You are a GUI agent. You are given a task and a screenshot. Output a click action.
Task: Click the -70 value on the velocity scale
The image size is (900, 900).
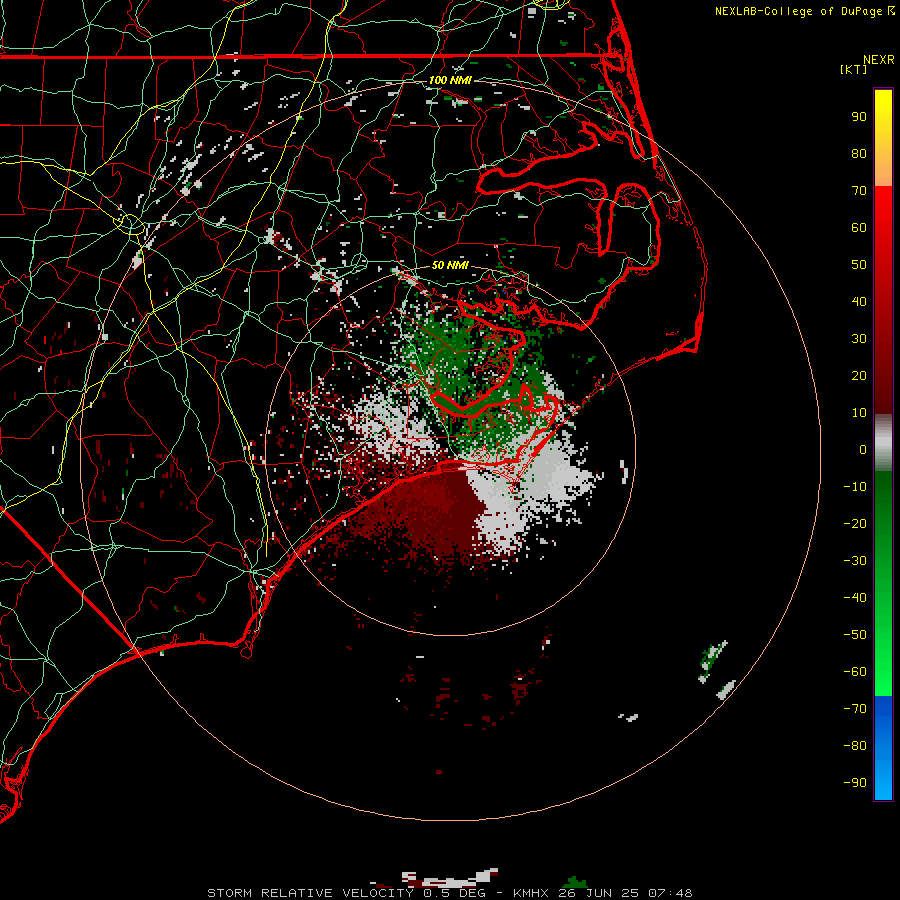pyautogui.click(x=855, y=709)
